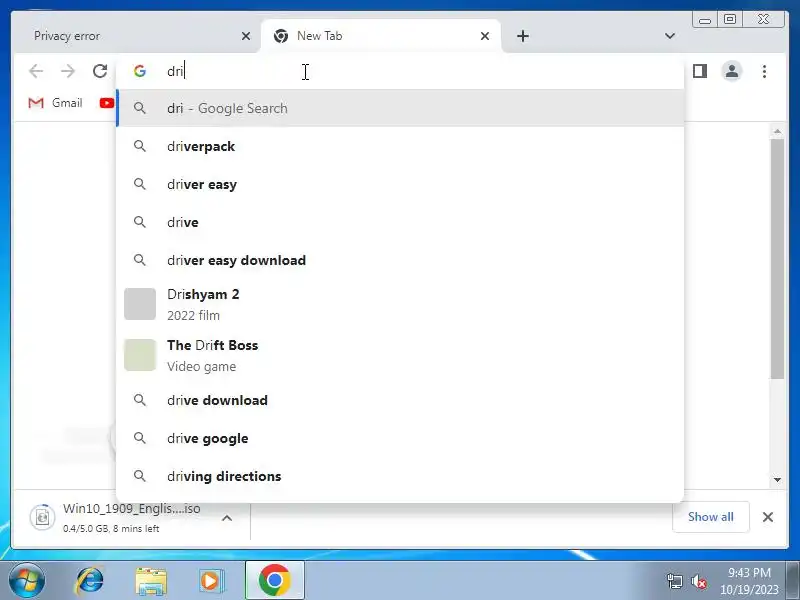Select the 'drive download' suggestion
The image size is (800, 600).
400,400
